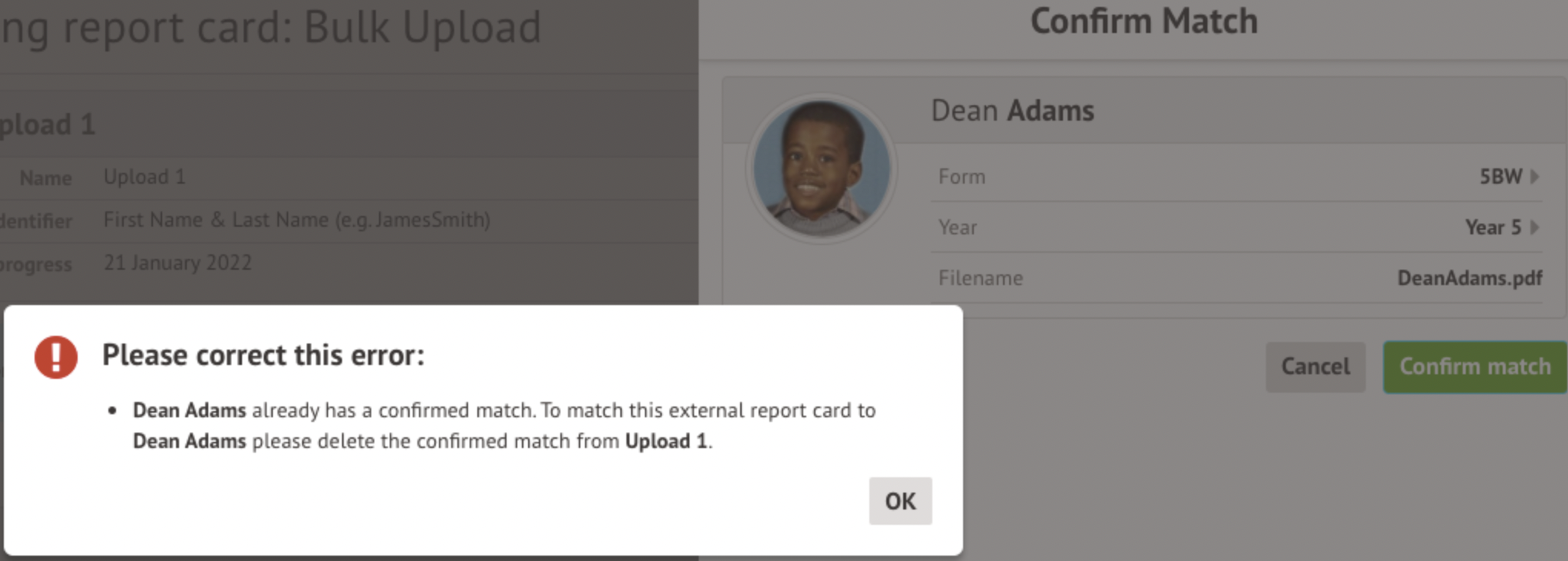
Task: Click the Confirm Match panel title
Action: pos(1143,22)
